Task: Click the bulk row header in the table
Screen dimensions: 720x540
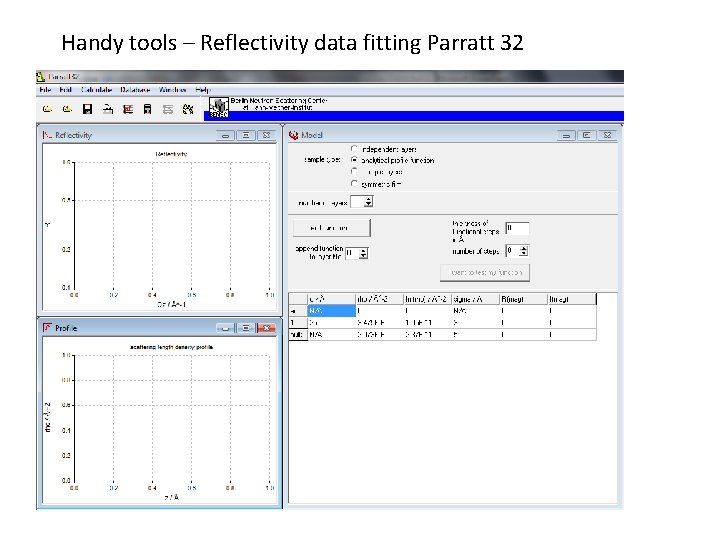Action: pyautogui.click(x=298, y=335)
